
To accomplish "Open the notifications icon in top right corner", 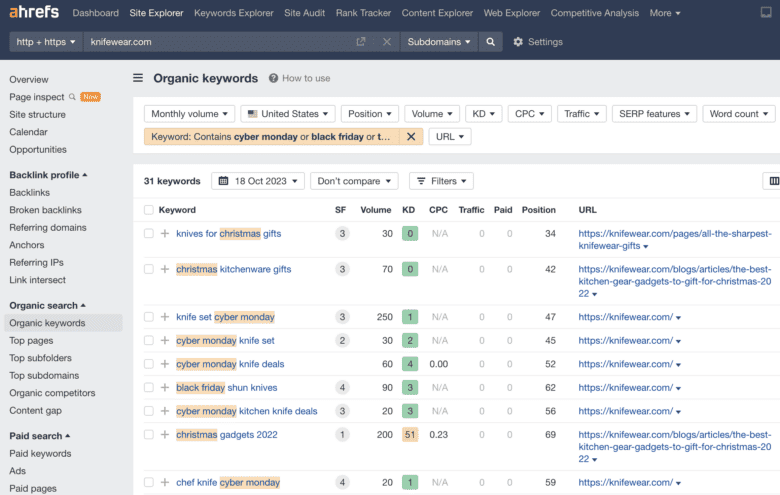I will tap(766, 12).
